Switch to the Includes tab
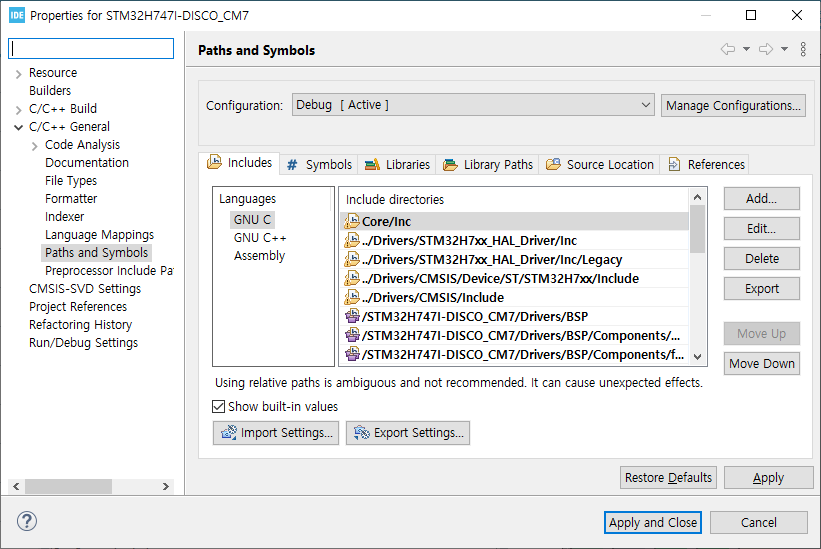The width and height of the screenshot is (821, 549). 240,163
